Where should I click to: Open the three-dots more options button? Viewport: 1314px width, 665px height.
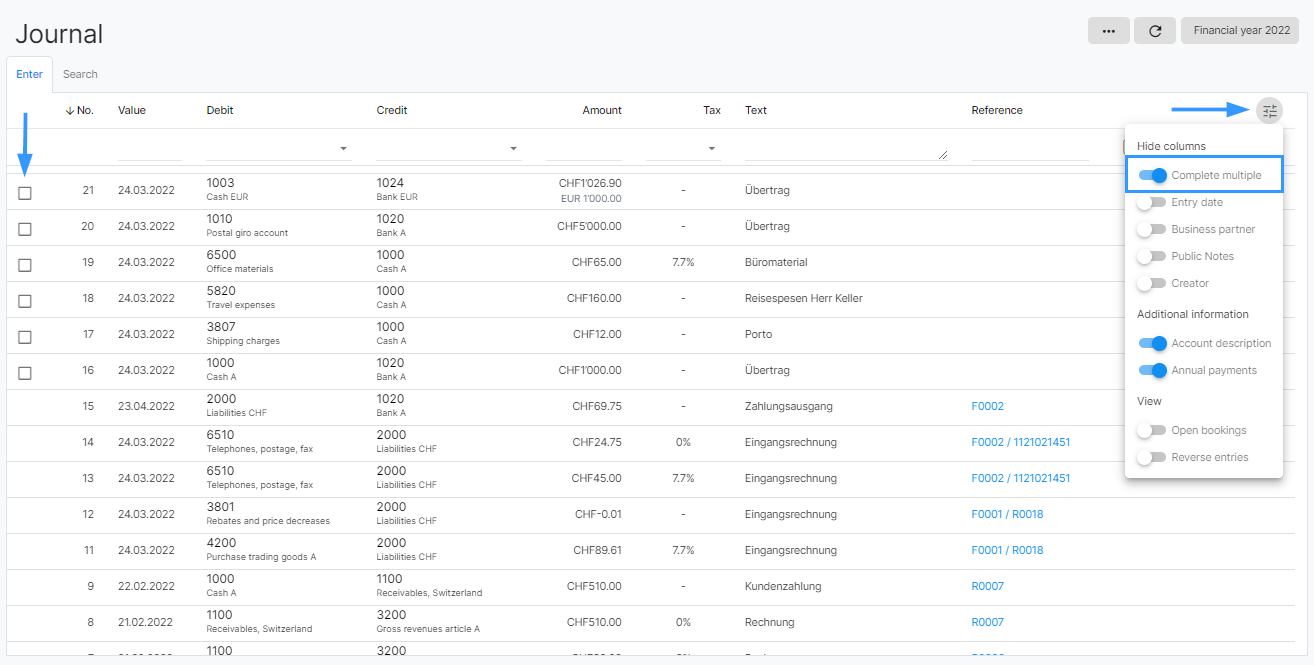point(1108,31)
